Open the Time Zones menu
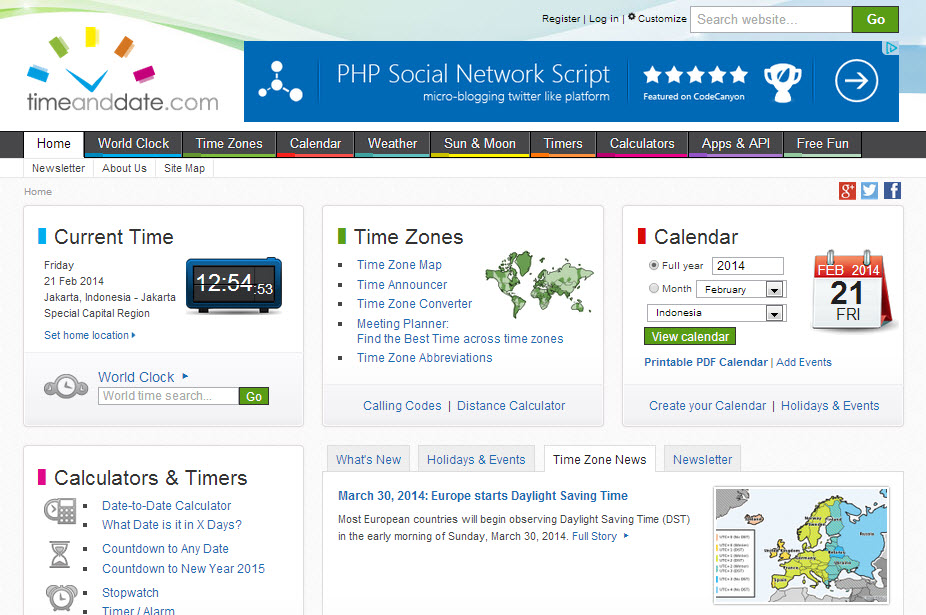 [229, 144]
